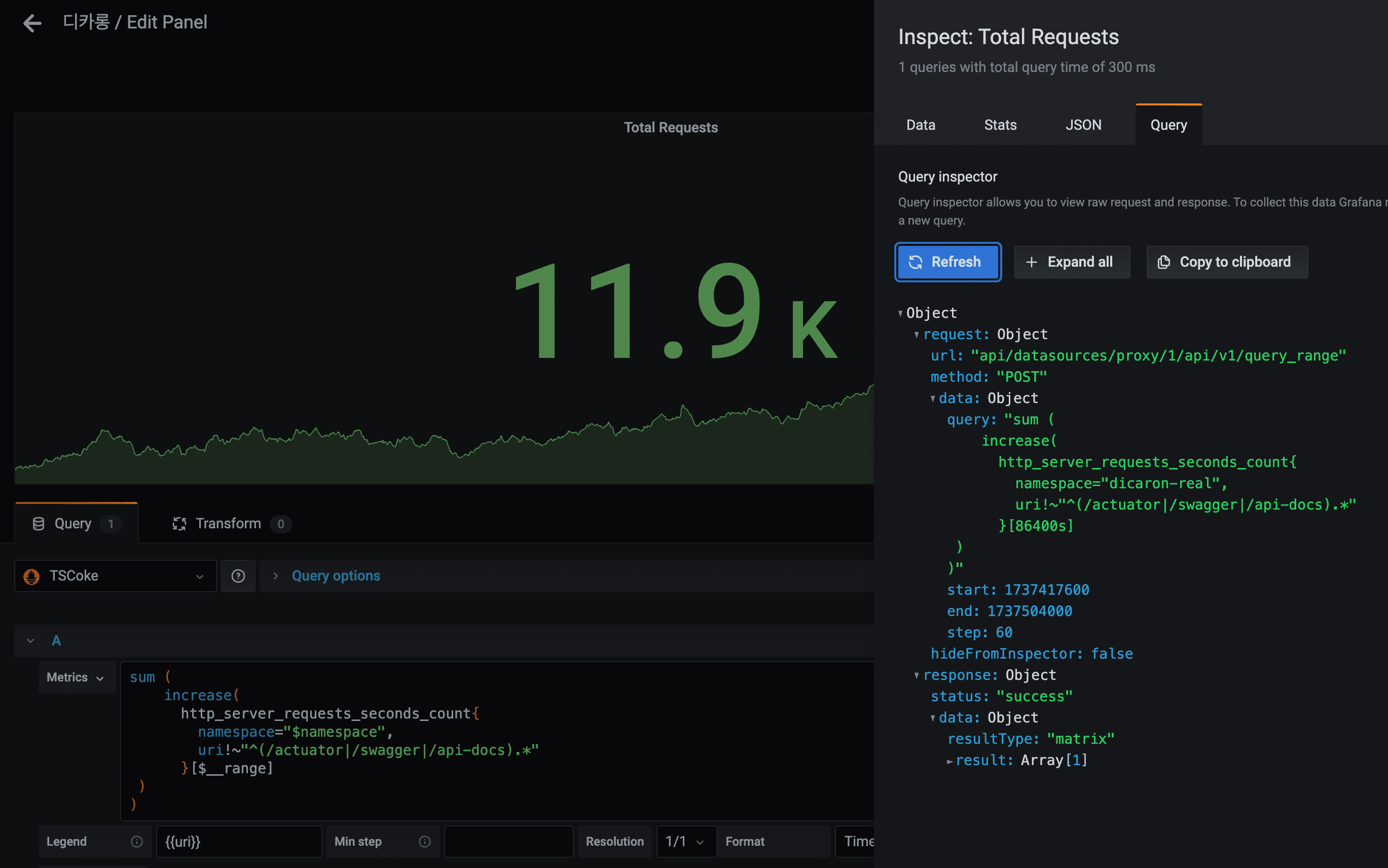This screenshot has width=1388, height=868.
Task: Expand the Query options section
Action: (336, 576)
